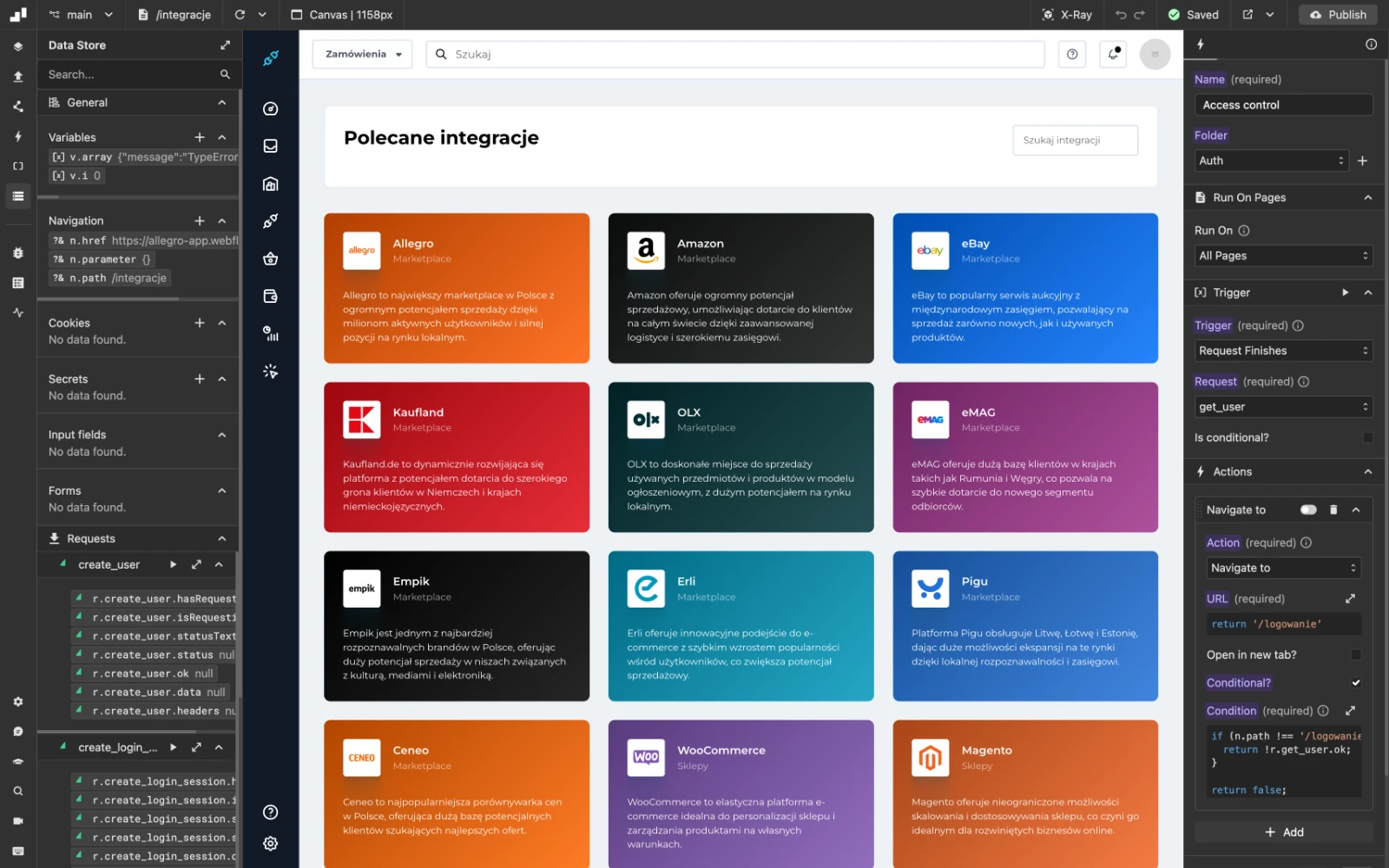
Task: Open the main branch dropdown
Action: pyautogui.click(x=81, y=15)
